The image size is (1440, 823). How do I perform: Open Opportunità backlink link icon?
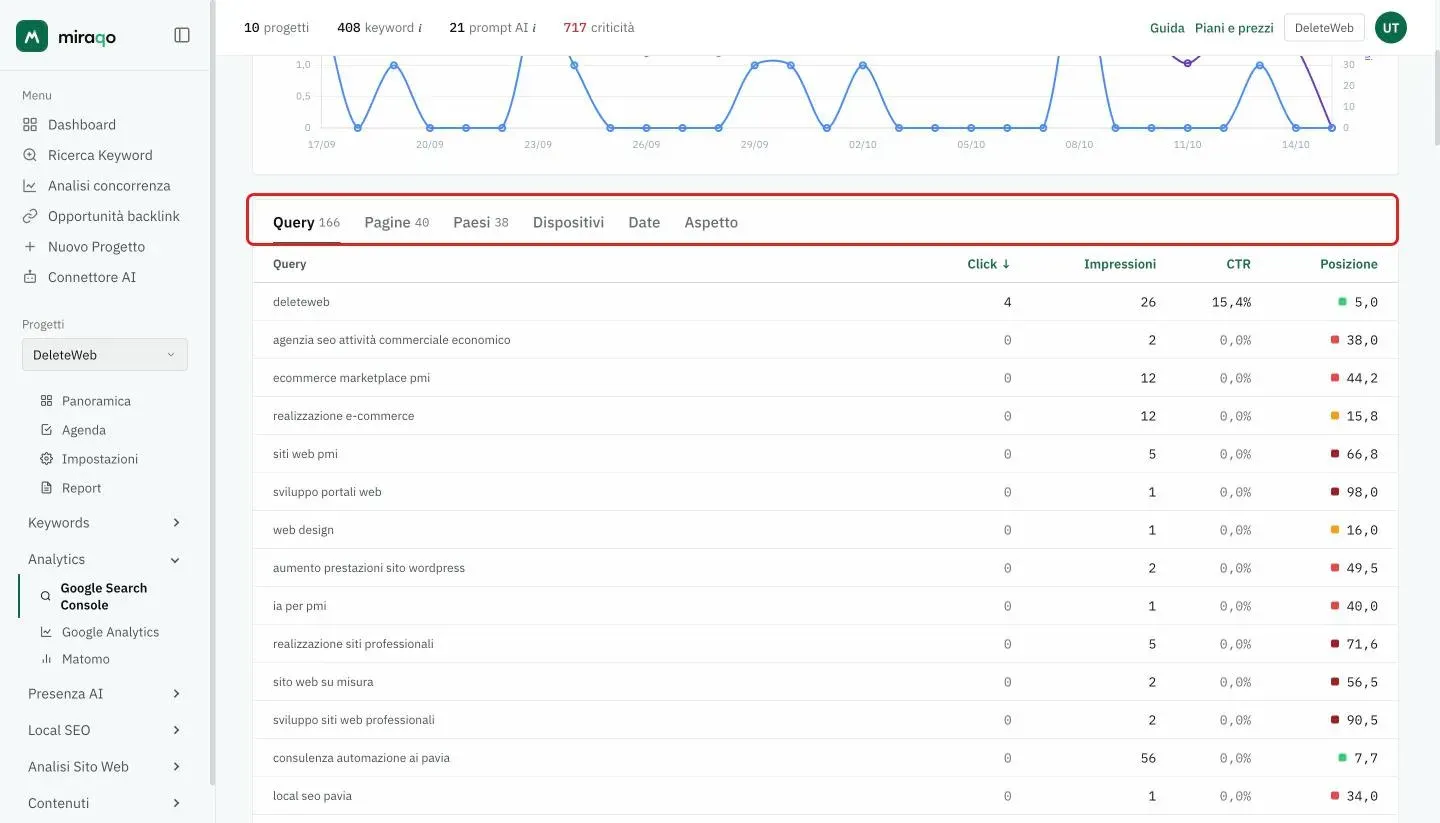(29, 216)
